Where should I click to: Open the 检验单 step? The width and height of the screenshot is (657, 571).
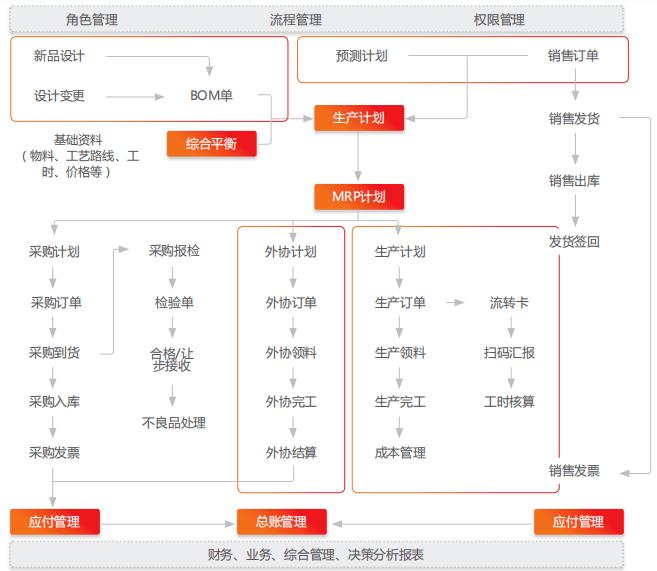[x=174, y=302]
